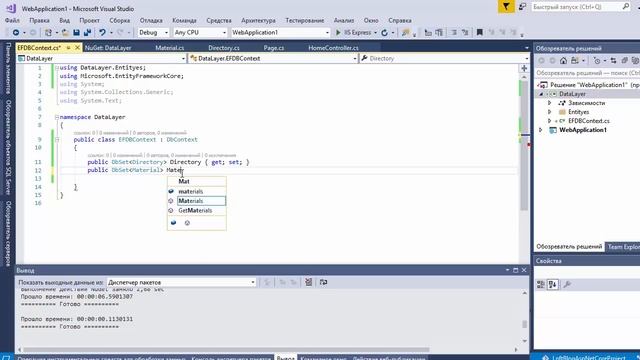Image resolution: width=640 pixels, height=360 pixels.
Task: Click the Save file floppy icon
Action: click(76, 32)
